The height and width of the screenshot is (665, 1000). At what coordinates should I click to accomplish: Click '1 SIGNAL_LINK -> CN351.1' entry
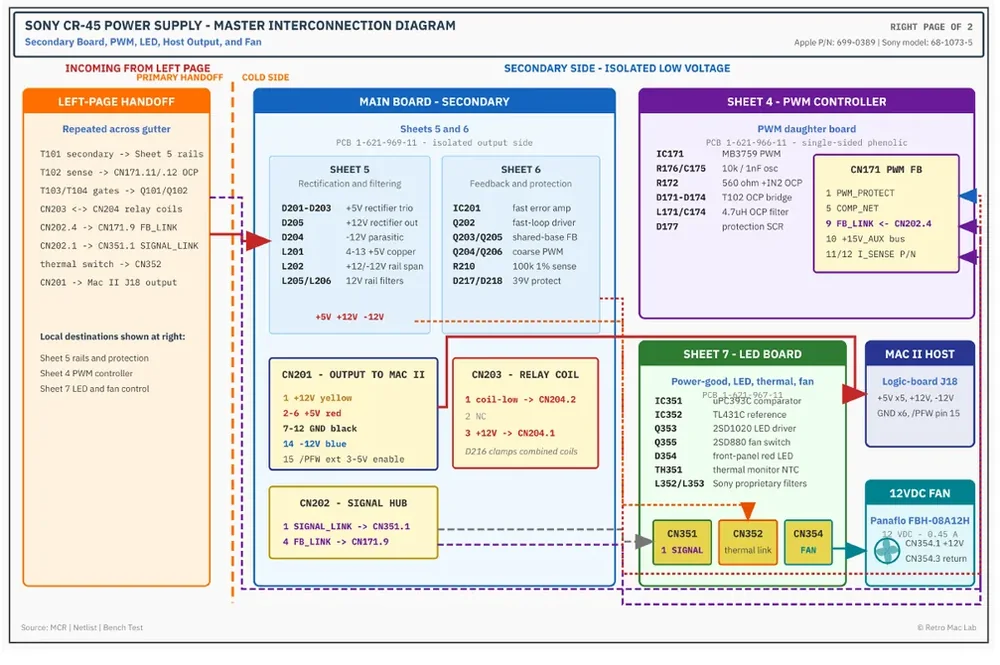pyautogui.click(x=346, y=527)
